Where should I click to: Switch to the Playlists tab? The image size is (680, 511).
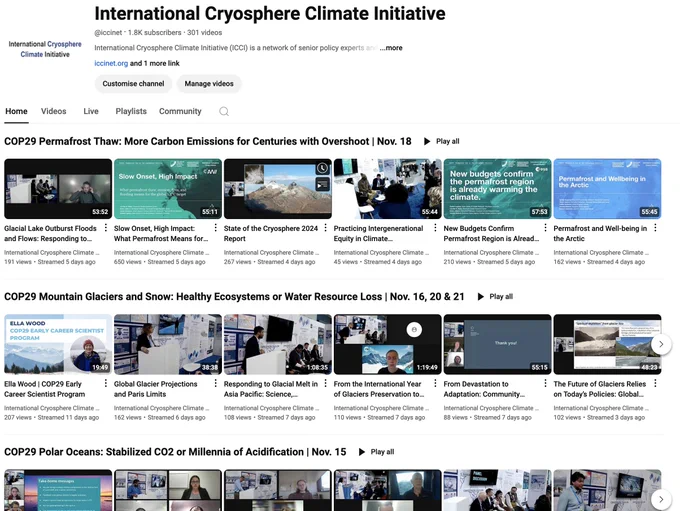point(131,111)
